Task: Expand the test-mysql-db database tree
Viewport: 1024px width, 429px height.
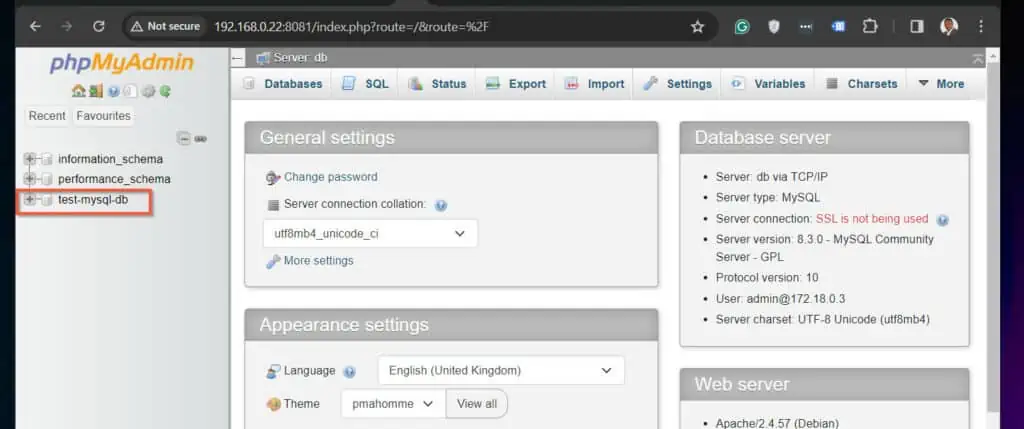Action: (29, 200)
